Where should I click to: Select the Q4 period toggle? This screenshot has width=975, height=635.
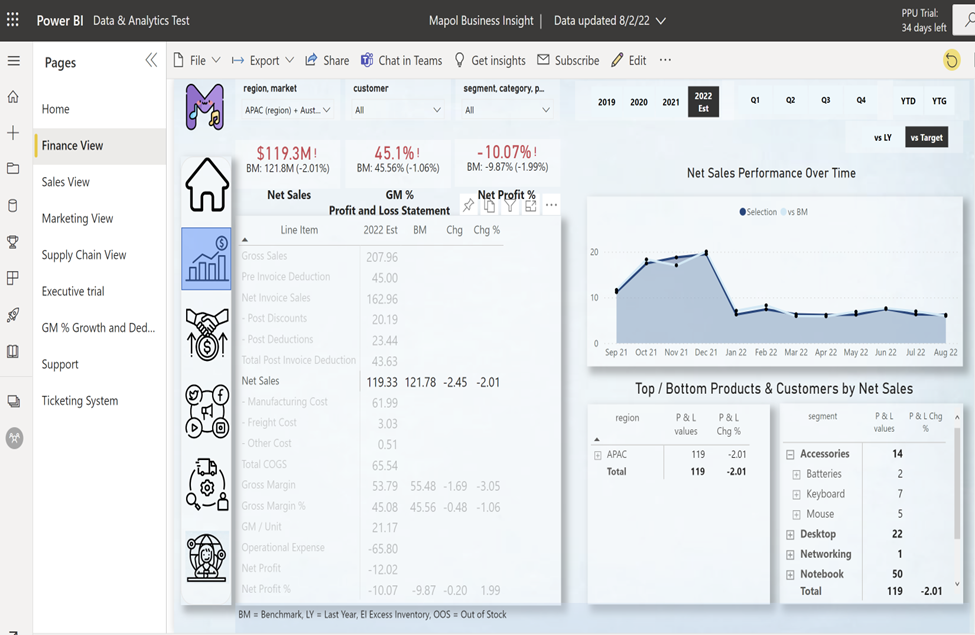[x=860, y=100]
